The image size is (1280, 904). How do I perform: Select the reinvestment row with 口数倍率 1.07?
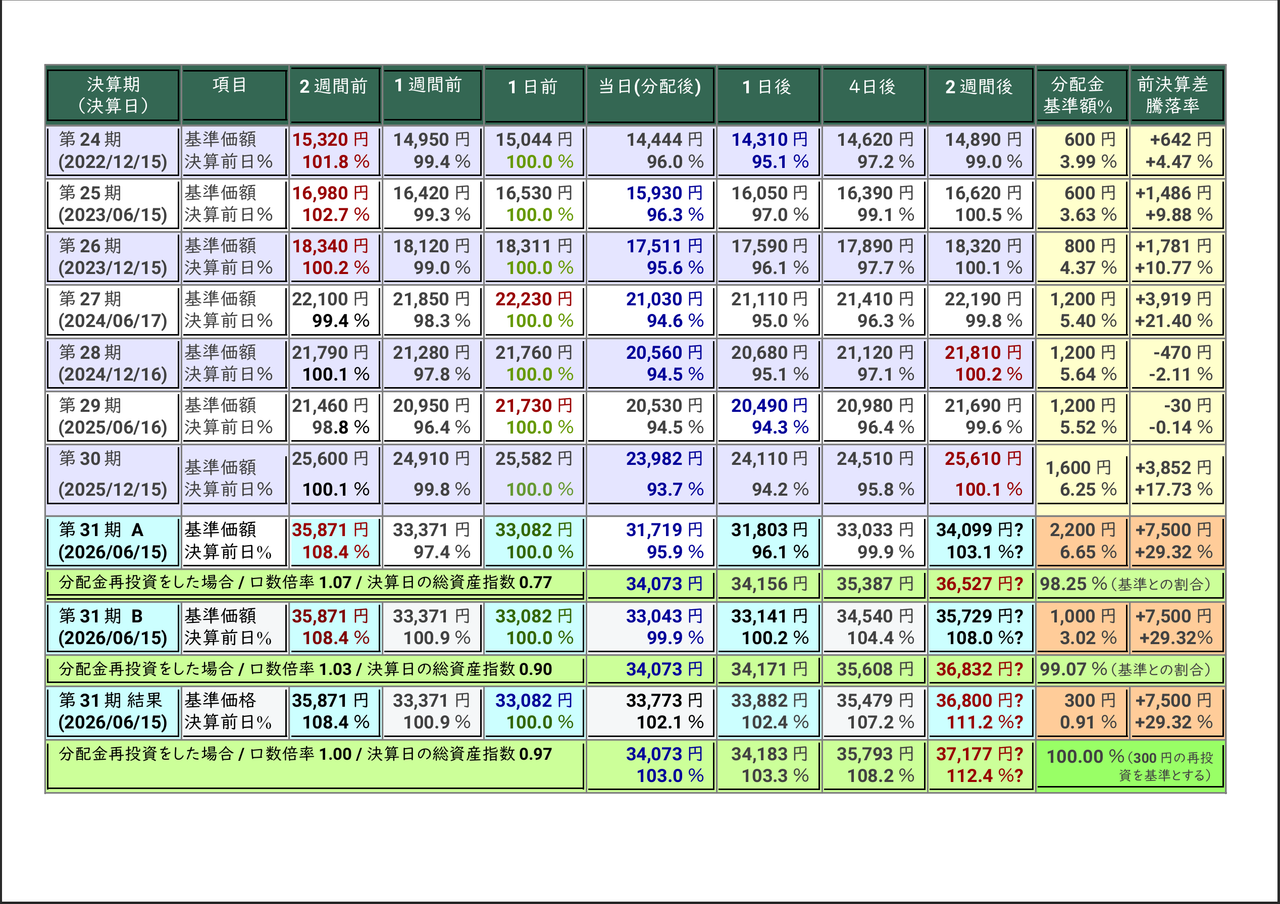click(x=315, y=583)
